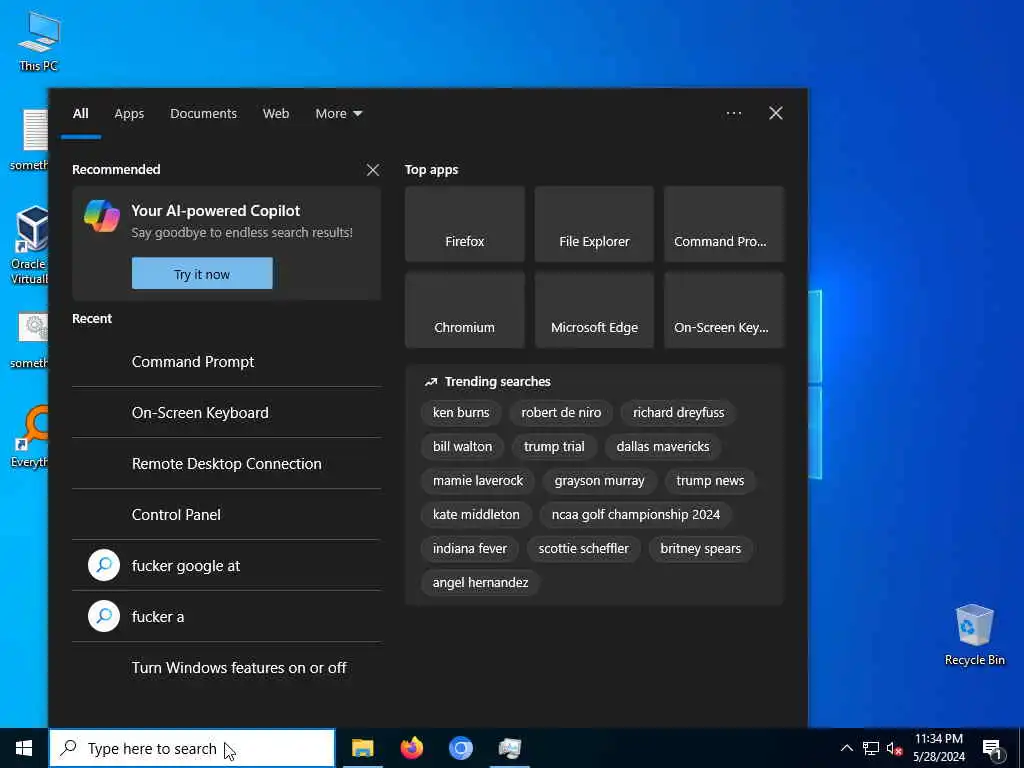Open Control Panel from the Recent list
This screenshot has height=768, width=1024.
pyautogui.click(x=227, y=515)
